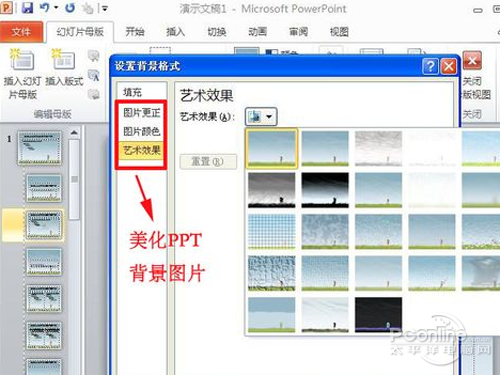Choose the gray and black photocopy effect thumbnail
The height and width of the screenshot is (375, 500).
pos(272,190)
